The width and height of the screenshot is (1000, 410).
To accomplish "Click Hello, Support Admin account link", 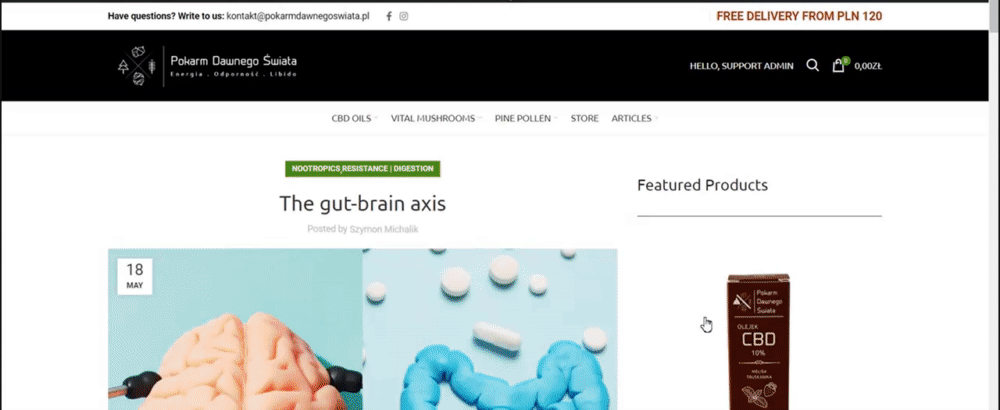I will coord(742,66).
